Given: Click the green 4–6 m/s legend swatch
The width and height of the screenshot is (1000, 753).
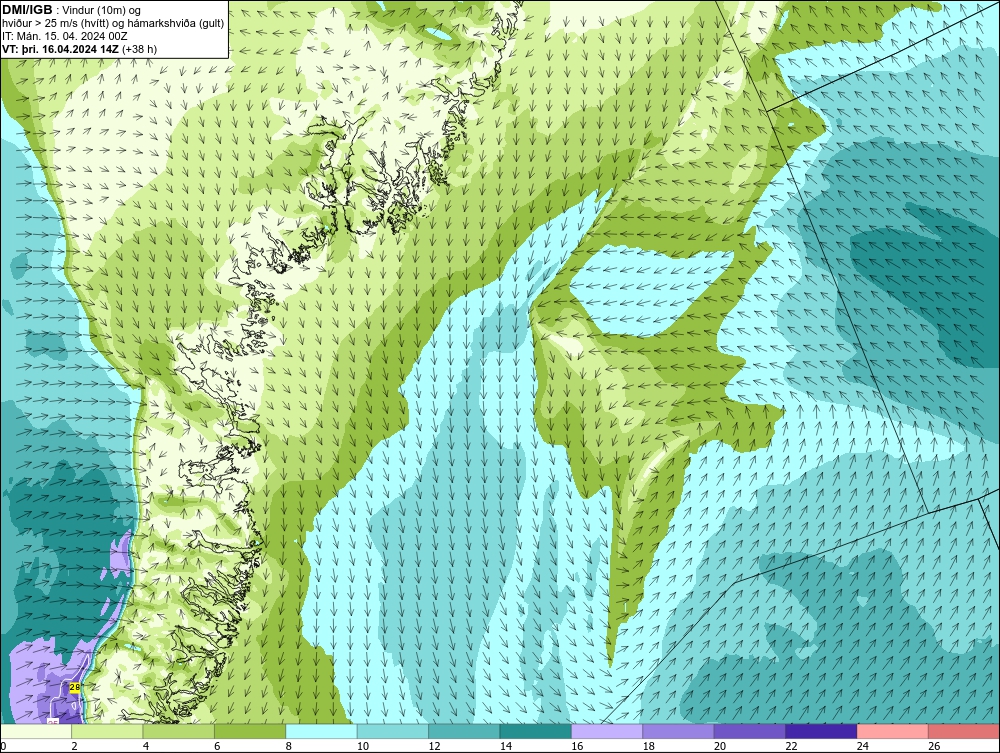Looking at the screenshot, I should pyautogui.click(x=179, y=731).
